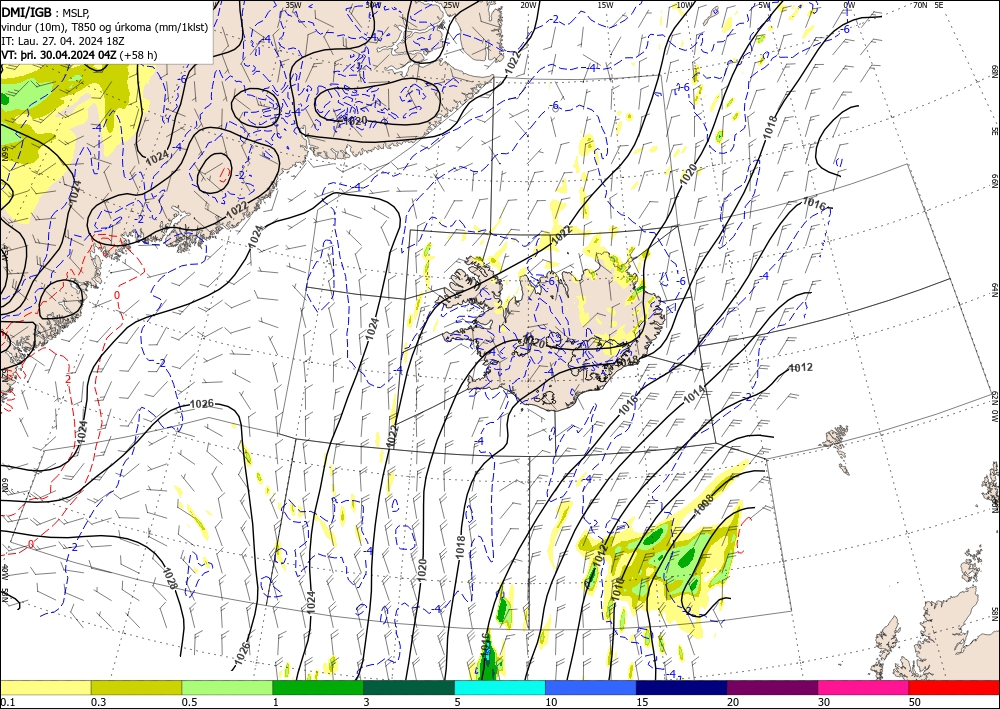
Task: Click the pale yellow 0.1–0.3 legend swatch
Action: [x=45, y=687]
